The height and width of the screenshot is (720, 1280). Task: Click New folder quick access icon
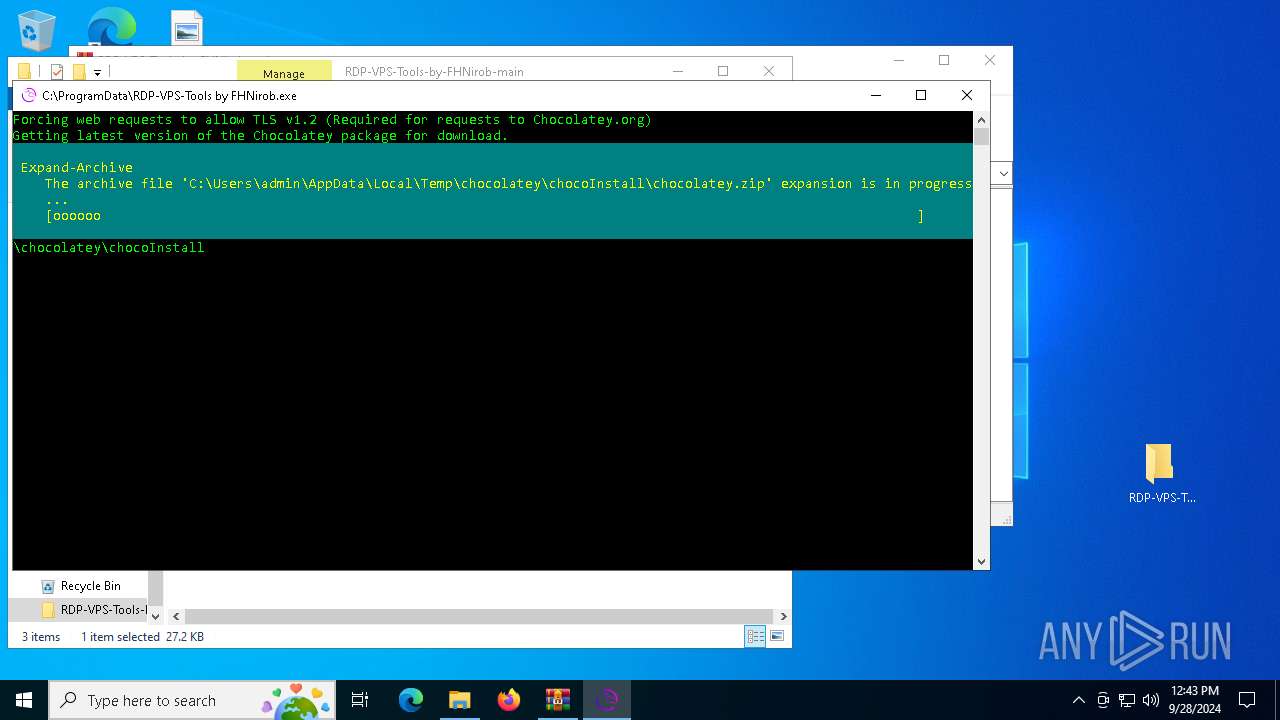[79, 71]
